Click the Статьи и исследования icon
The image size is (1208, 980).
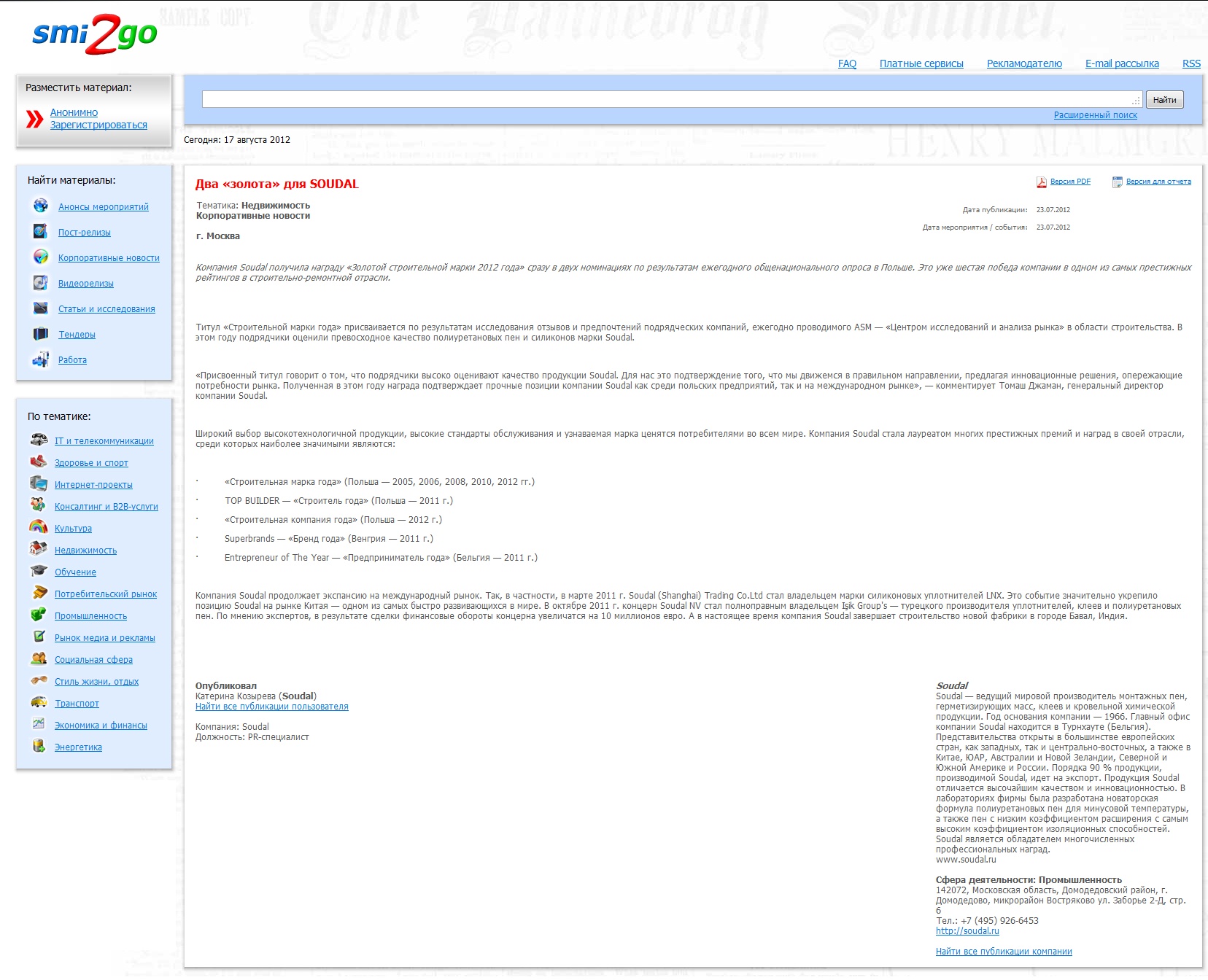pyautogui.click(x=41, y=308)
